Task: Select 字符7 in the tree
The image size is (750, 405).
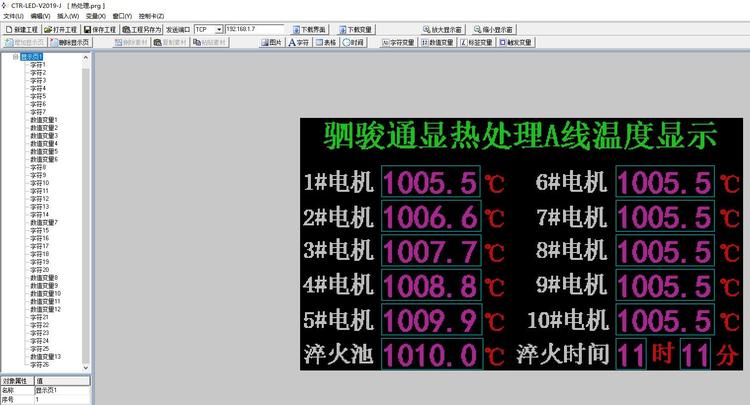Action: pos(38,112)
